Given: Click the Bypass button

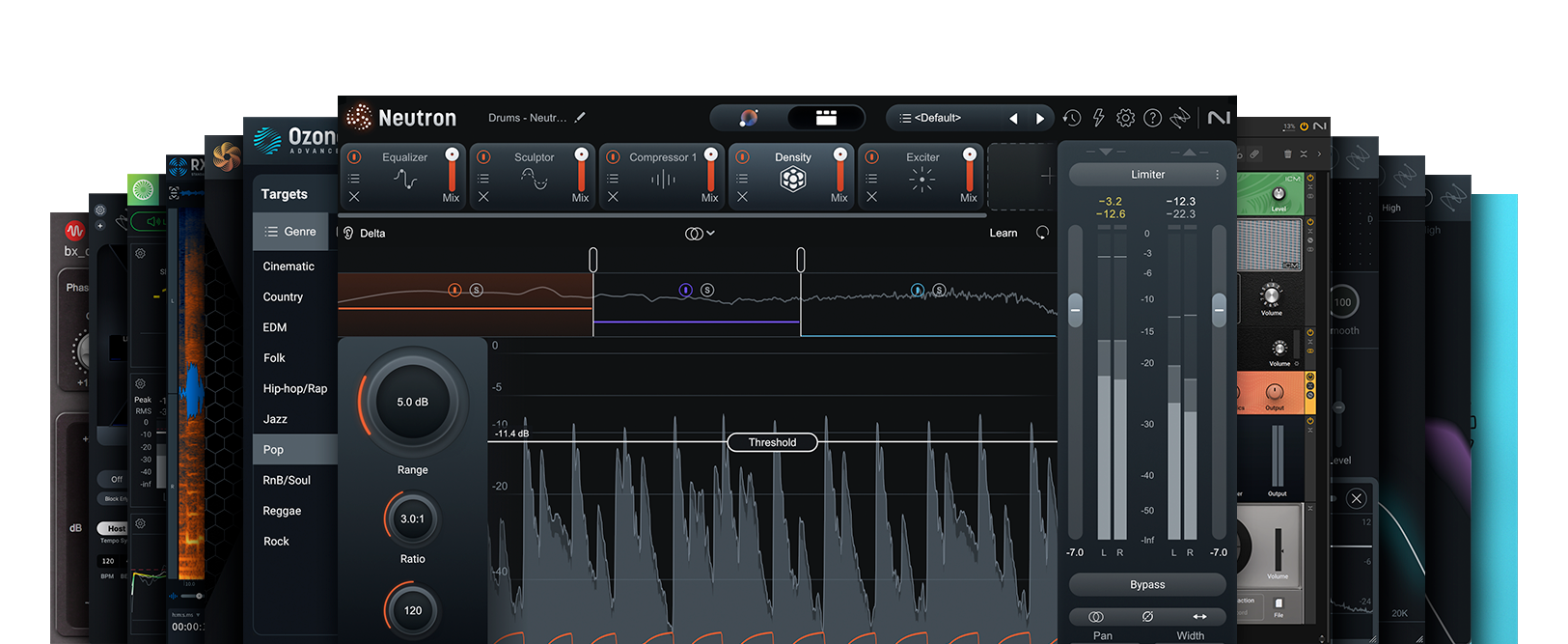Looking at the screenshot, I should click(1147, 585).
